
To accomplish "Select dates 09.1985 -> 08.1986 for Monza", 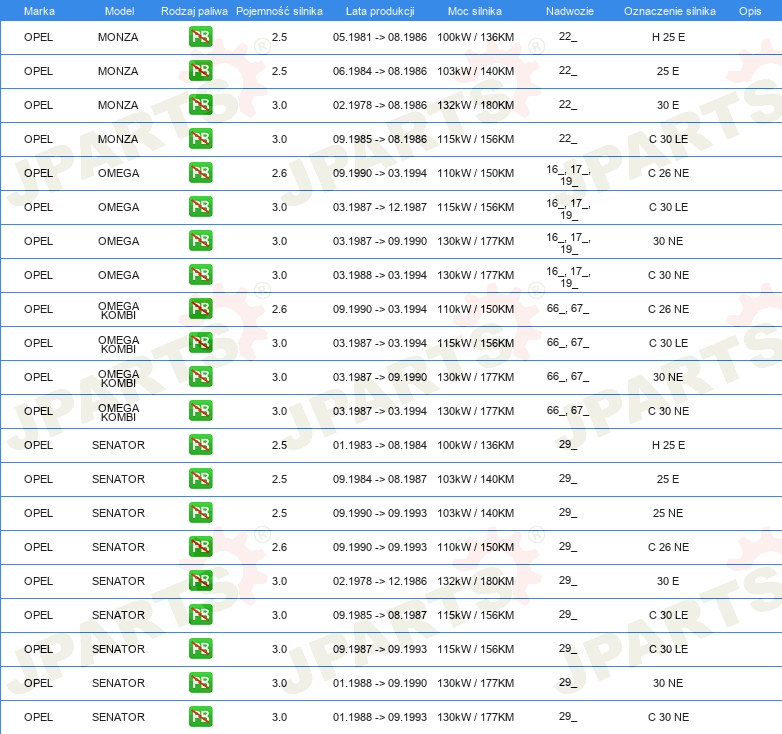I will (x=380, y=139).
